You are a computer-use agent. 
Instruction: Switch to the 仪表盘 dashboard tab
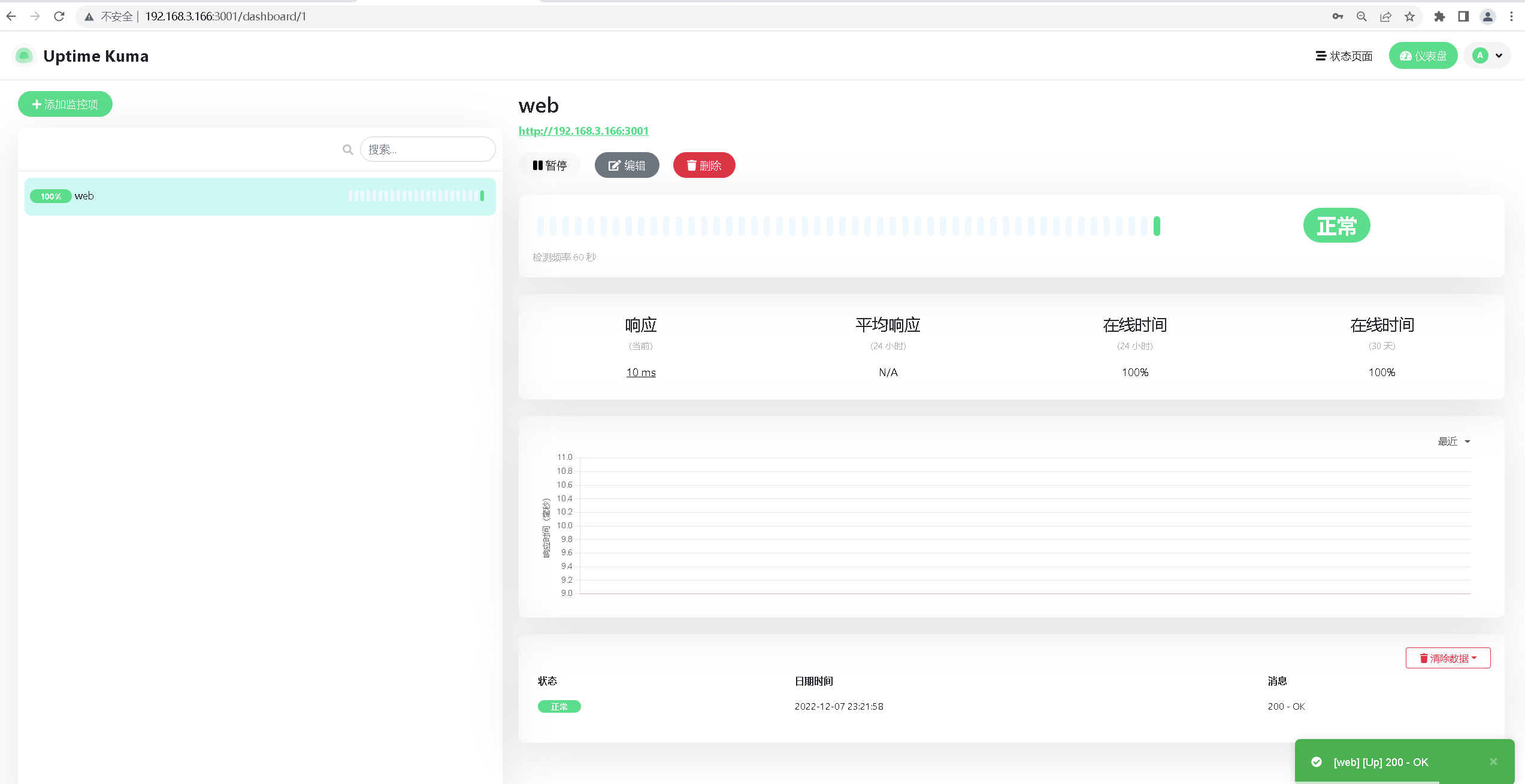click(1423, 56)
